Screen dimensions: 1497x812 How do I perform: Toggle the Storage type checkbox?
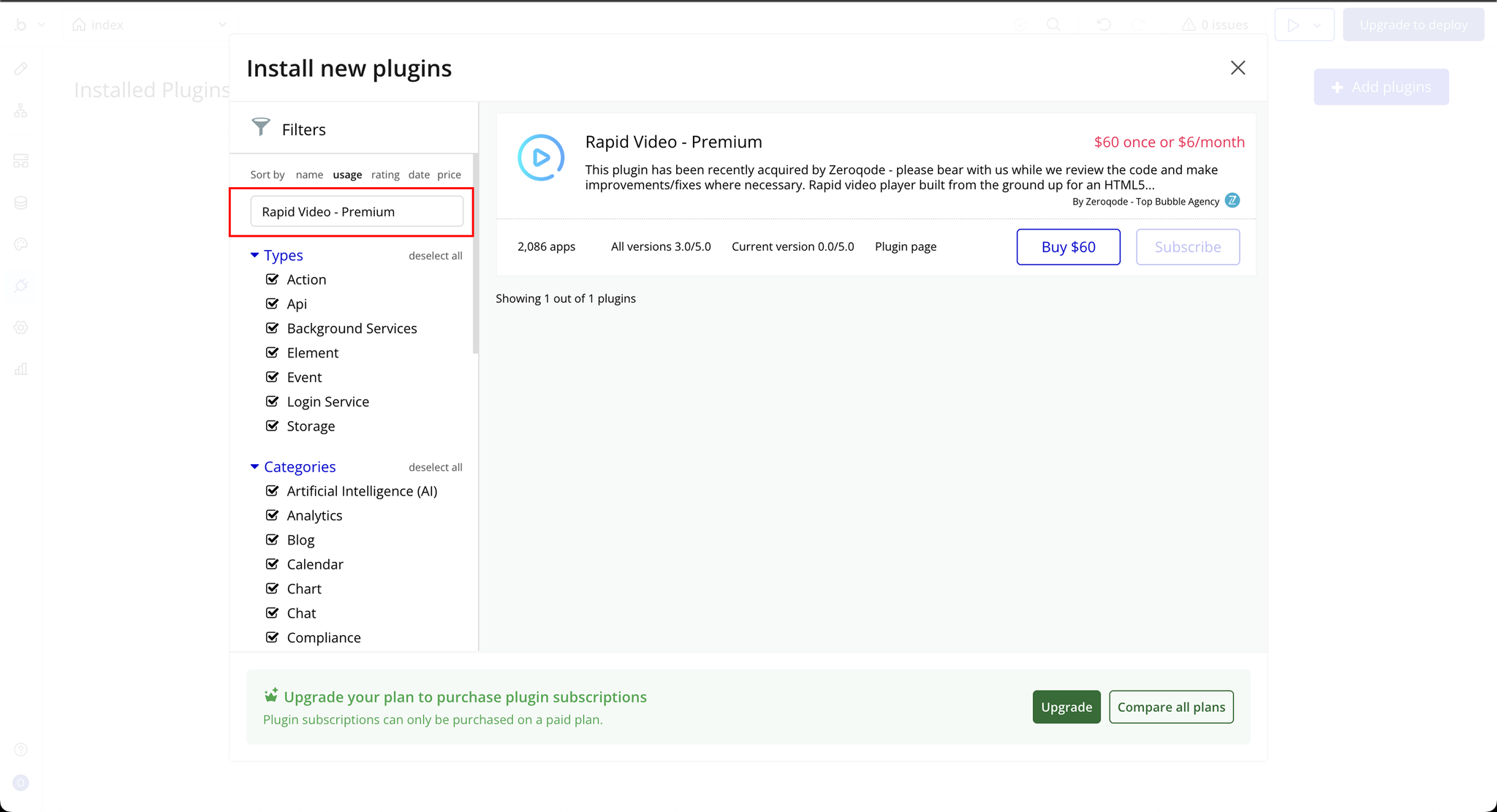(272, 425)
